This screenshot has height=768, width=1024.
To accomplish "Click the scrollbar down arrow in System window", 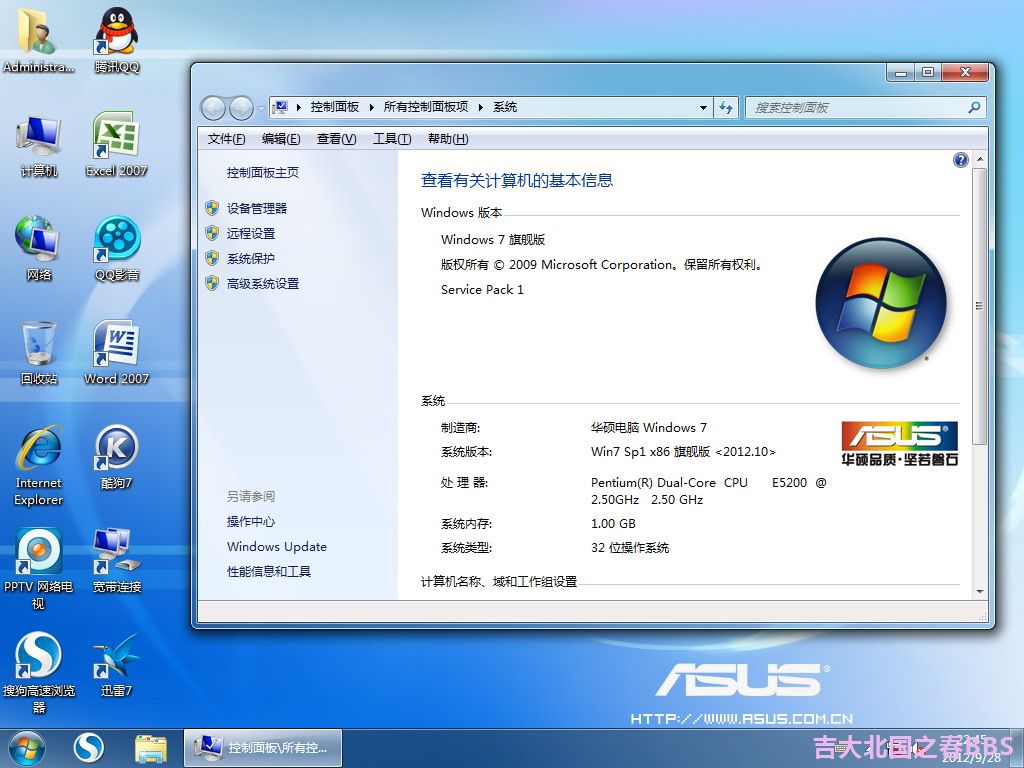I will 980,591.
